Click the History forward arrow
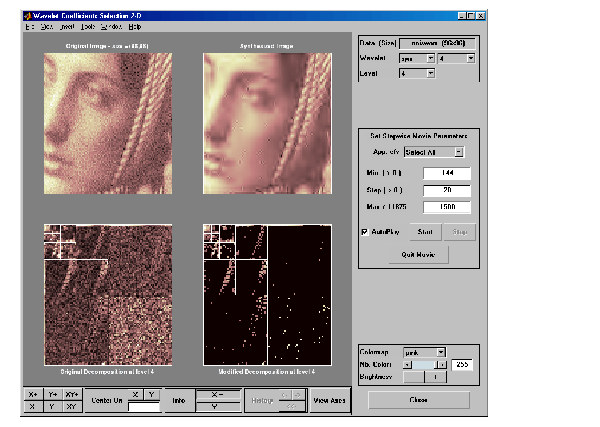Viewport: 600px width, 427px height. pos(299,394)
